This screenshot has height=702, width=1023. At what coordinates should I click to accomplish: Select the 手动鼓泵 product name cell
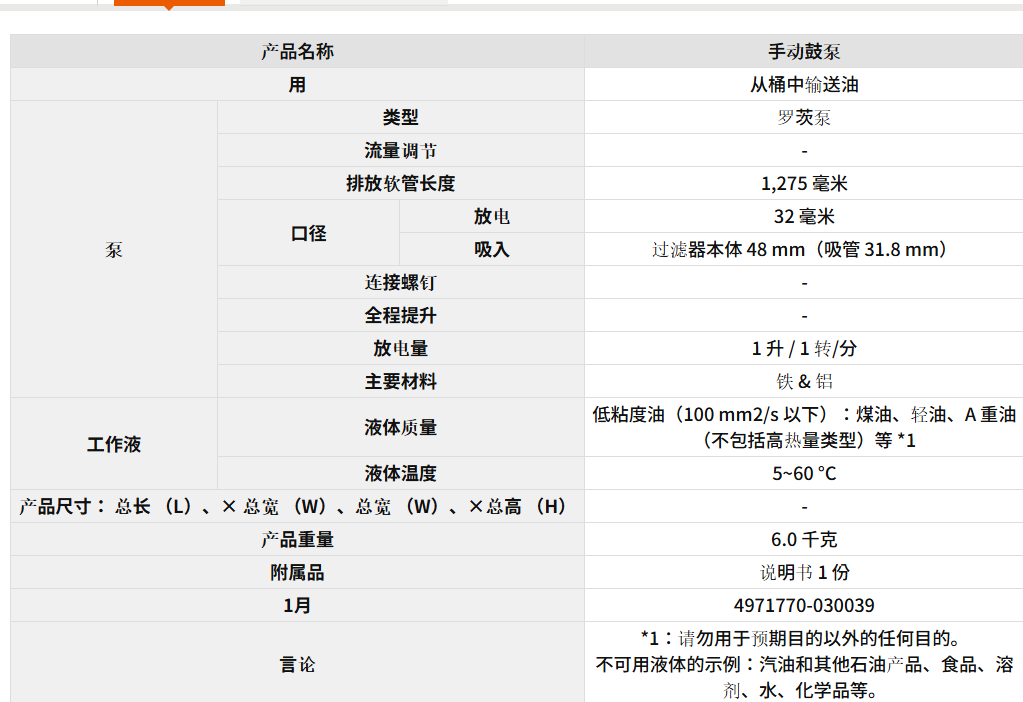803,52
